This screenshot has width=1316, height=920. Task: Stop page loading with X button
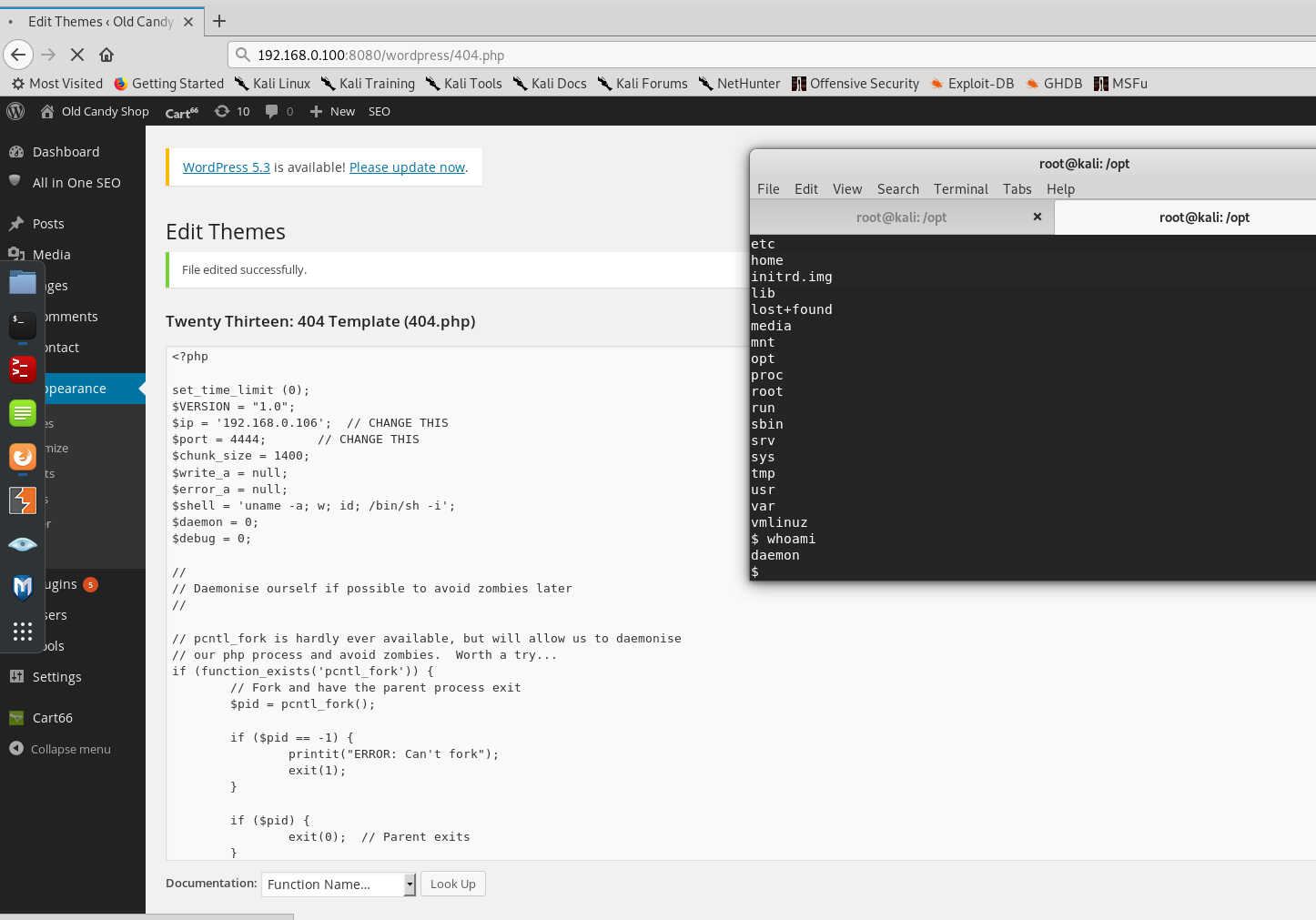pos(77,55)
